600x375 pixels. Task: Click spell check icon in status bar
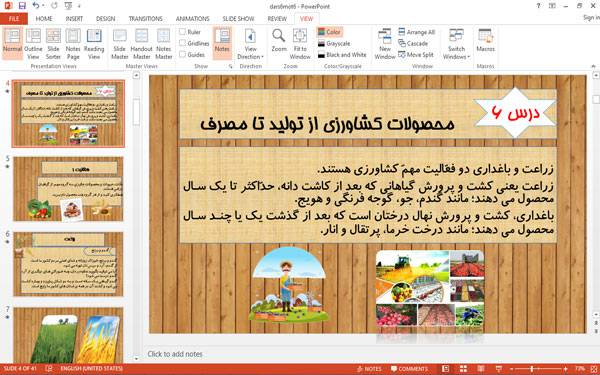[x=49, y=368]
